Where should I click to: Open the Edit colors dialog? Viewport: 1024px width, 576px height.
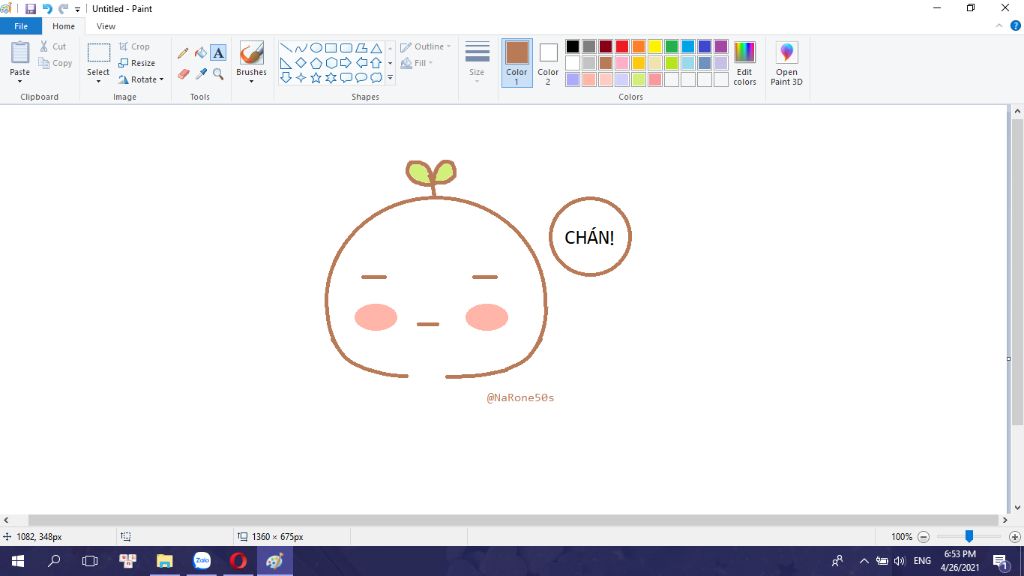click(x=744, y=63)
